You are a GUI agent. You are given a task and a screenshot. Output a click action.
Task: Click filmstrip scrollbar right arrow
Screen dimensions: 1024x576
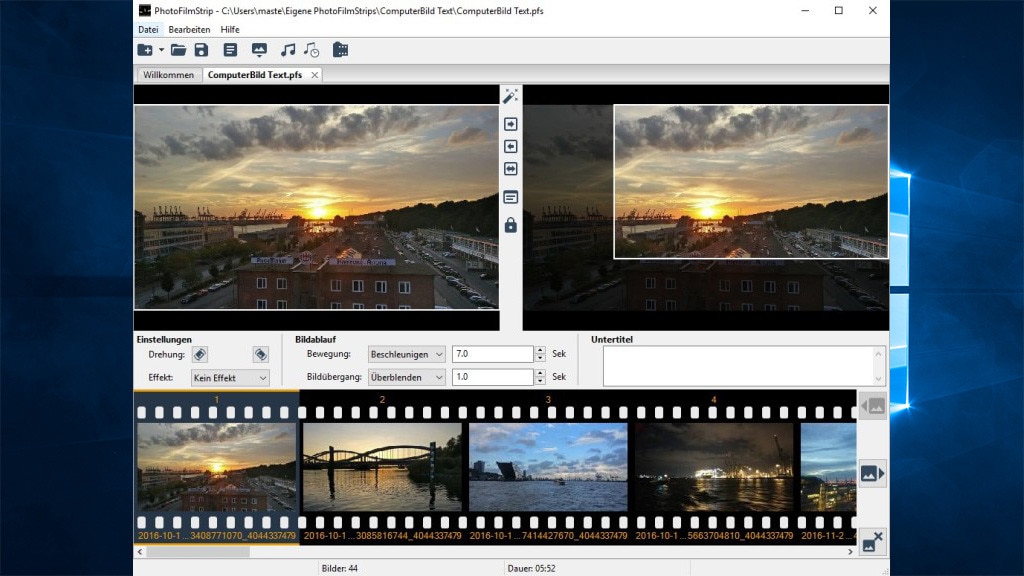pyautogui.click(x=850, y=552)
